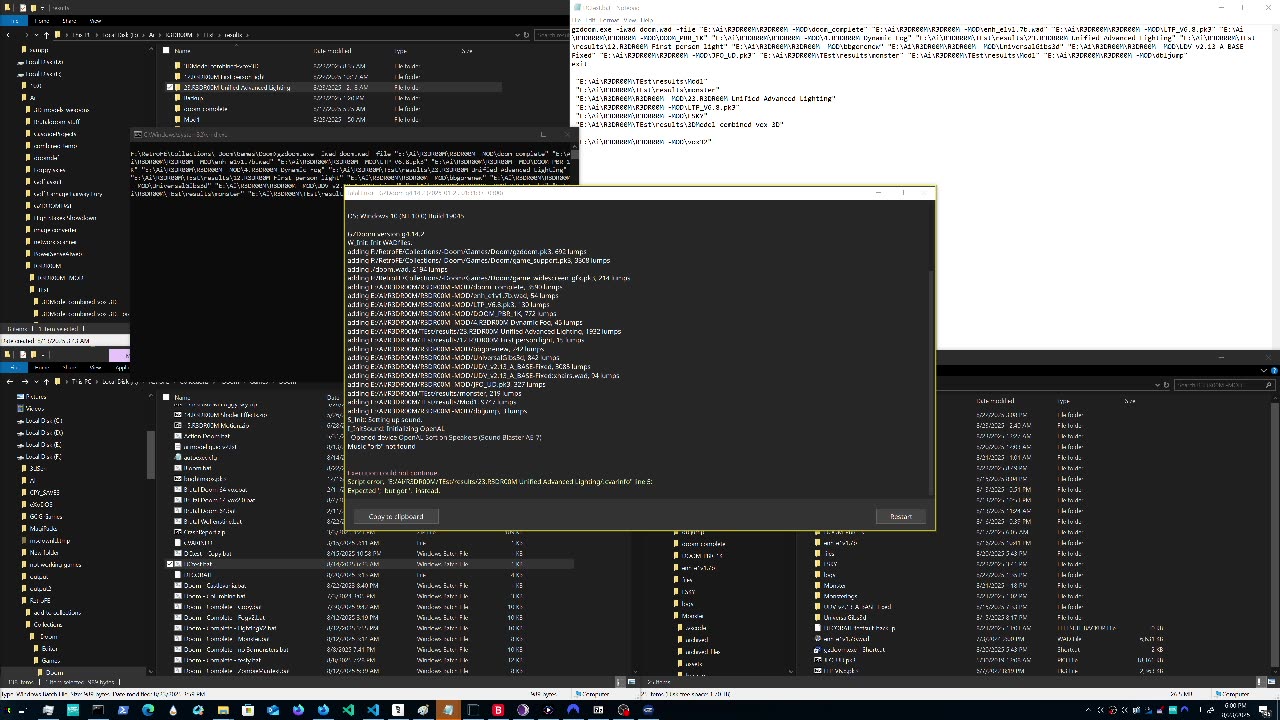Expand ribbon chevron in bottom-right Explorer

point(1265,370)
